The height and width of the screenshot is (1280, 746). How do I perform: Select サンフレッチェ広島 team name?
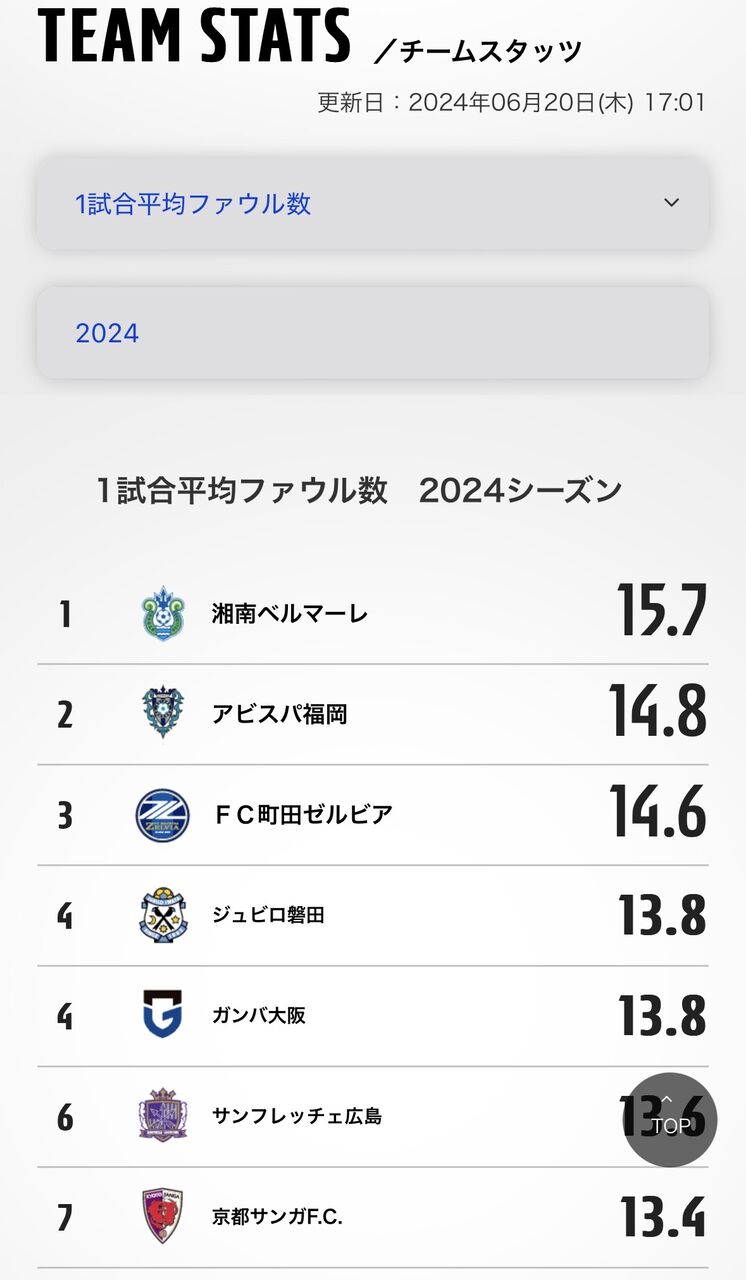[x=297, y=1116]
